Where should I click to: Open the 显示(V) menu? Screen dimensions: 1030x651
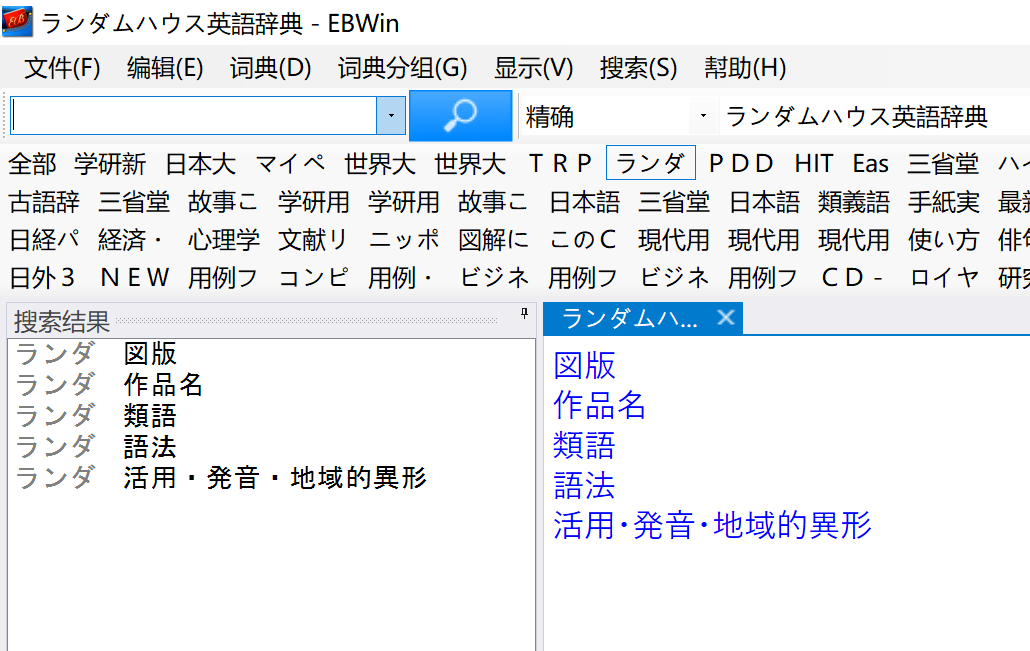tap(533, 68)
